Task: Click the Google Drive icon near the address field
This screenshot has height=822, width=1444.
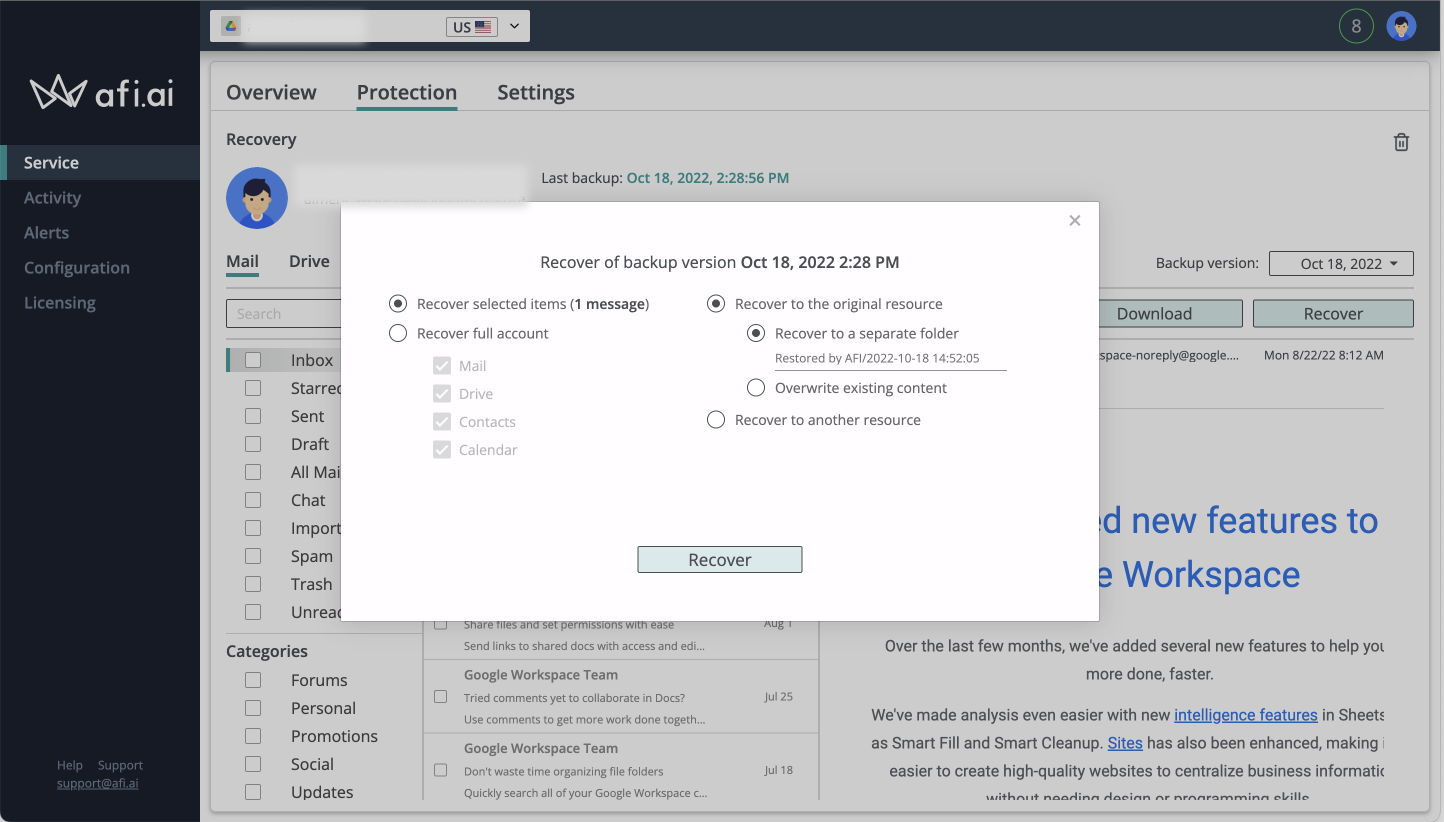Action: pyautogui.click(x=229, y=25)
